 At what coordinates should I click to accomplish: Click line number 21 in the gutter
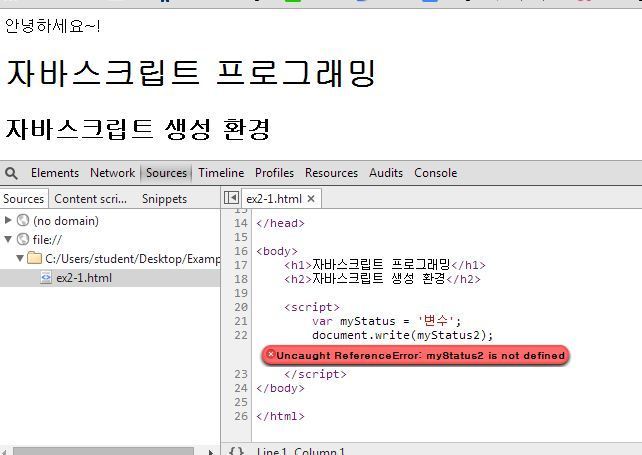[x=241, y=321]
